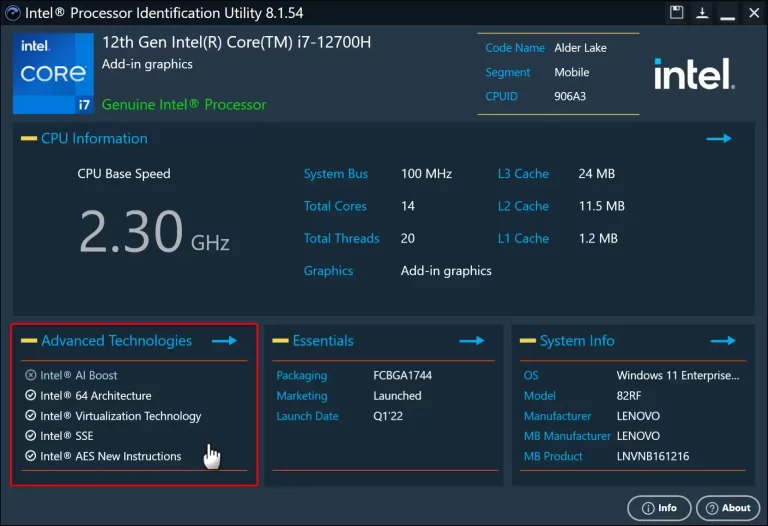
Task: Click Intel AES New Instructions text
Action: coord(111,456)
